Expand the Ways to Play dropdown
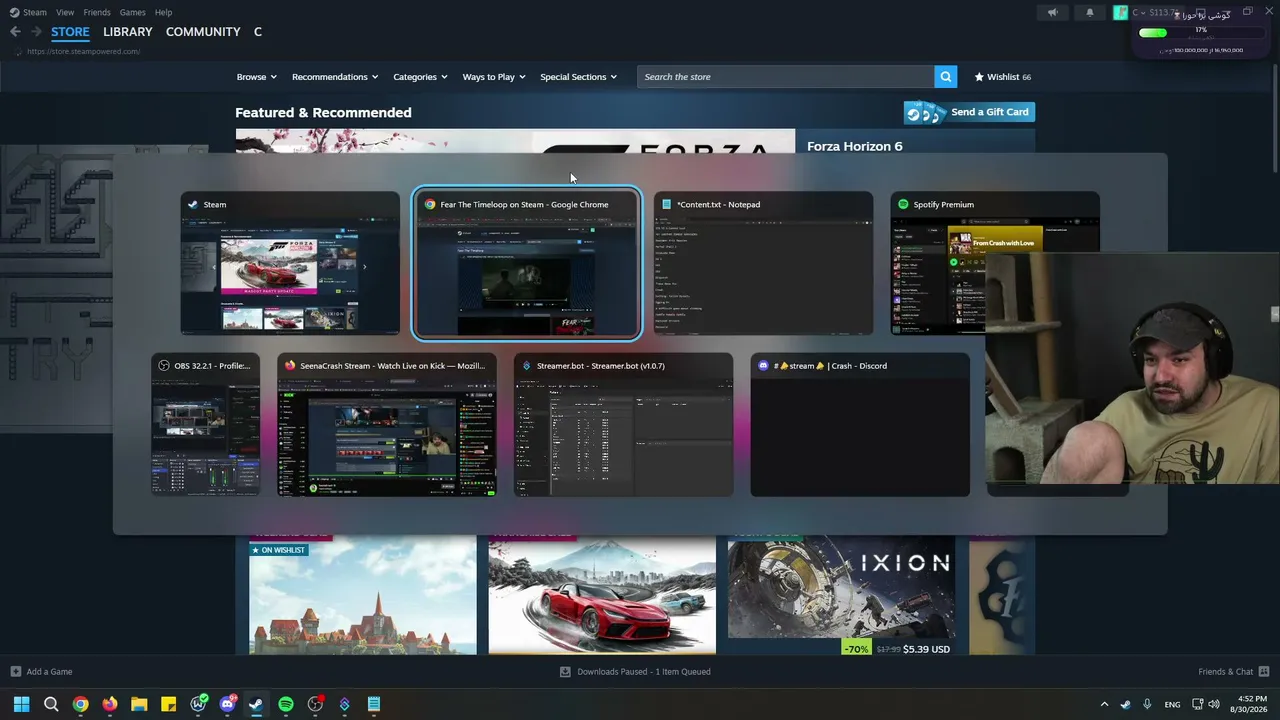This screenshot has height=720, width=1280. [x=494, y=77]
